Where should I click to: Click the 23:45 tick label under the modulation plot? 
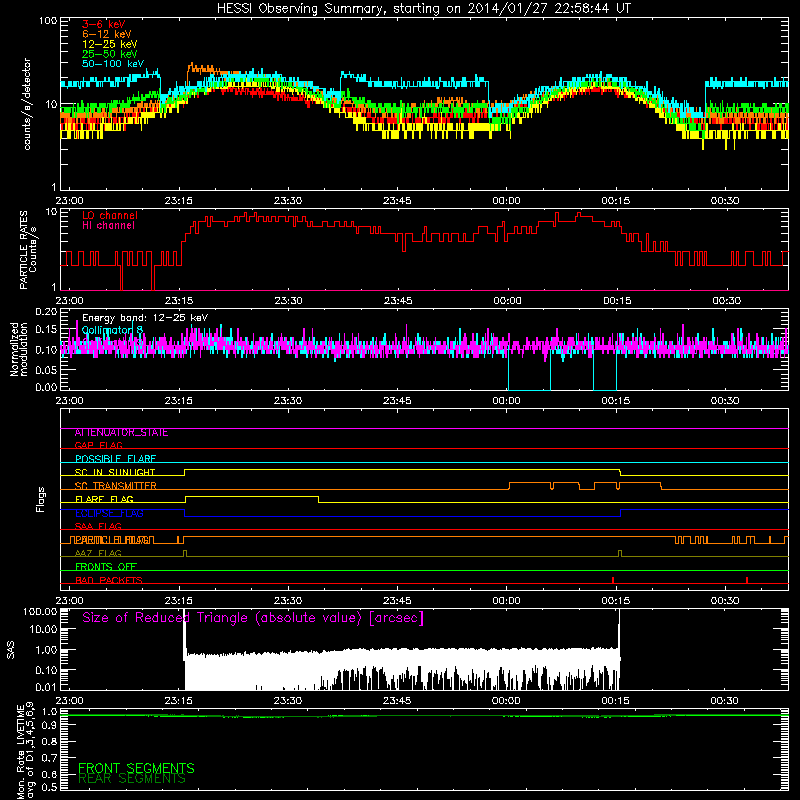[397, 401]
